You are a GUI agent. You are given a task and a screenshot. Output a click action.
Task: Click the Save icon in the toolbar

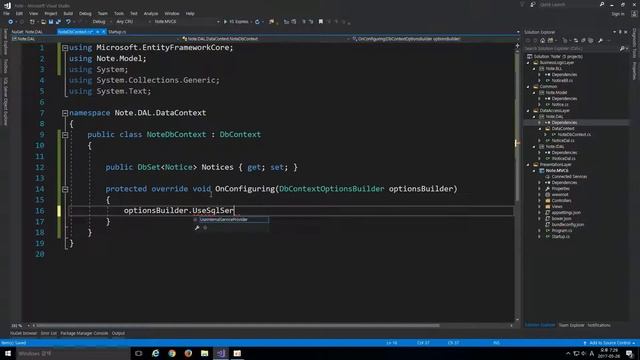click(x=51, y=22)
